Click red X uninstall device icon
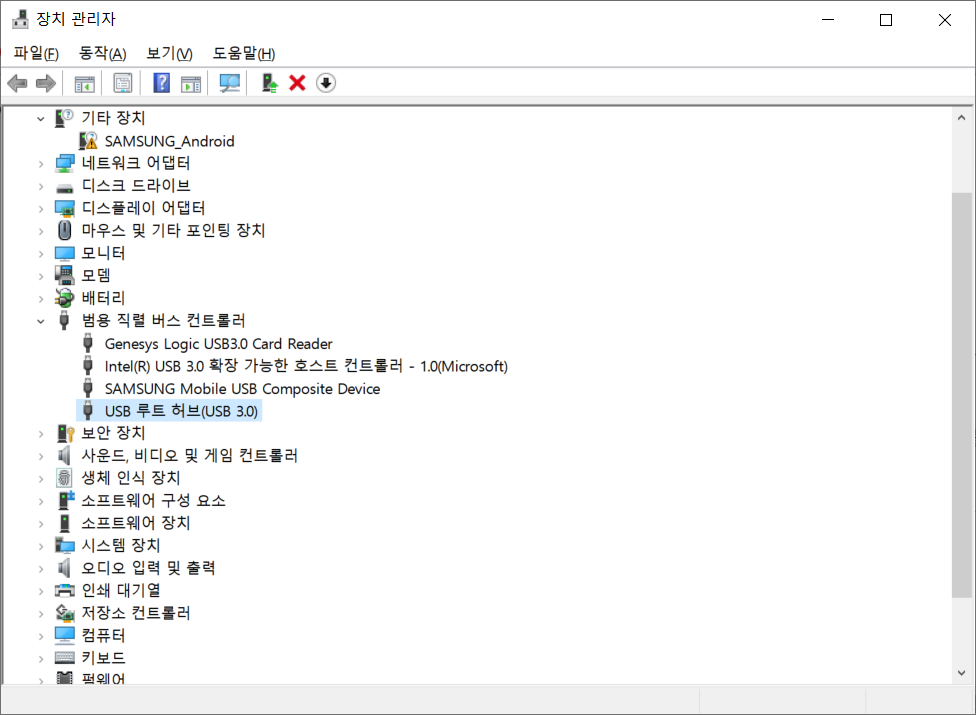Image resolution: width=976 pixels, height=715 pixels. tap(298, 83)
